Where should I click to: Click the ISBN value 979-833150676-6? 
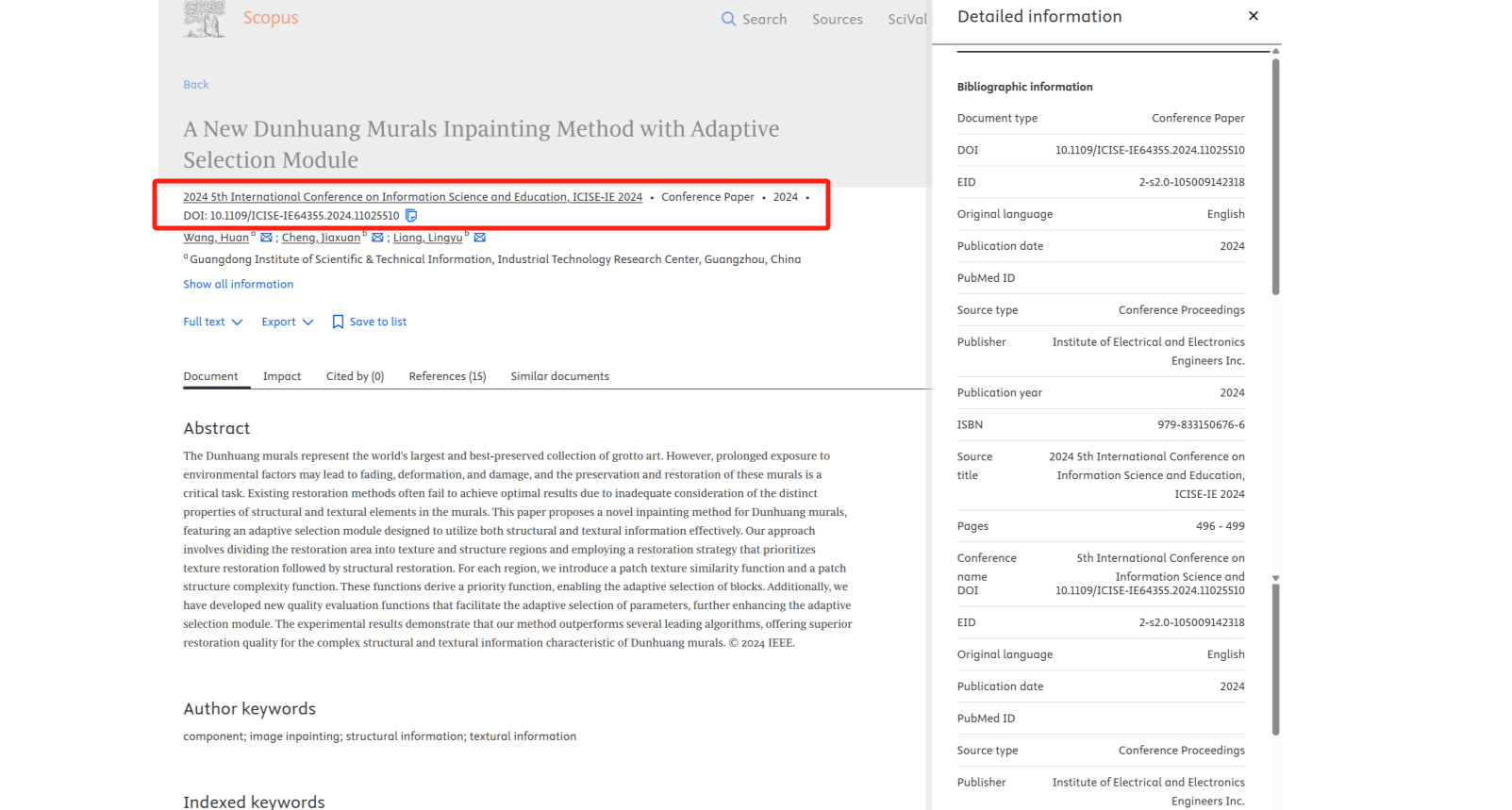(x=1201, y=424)
